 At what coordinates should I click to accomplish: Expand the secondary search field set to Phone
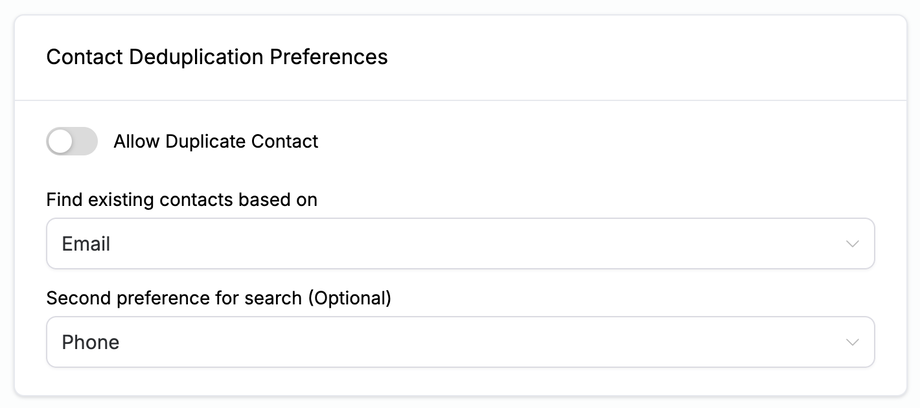pyautogui.click(x=460, y=342)
